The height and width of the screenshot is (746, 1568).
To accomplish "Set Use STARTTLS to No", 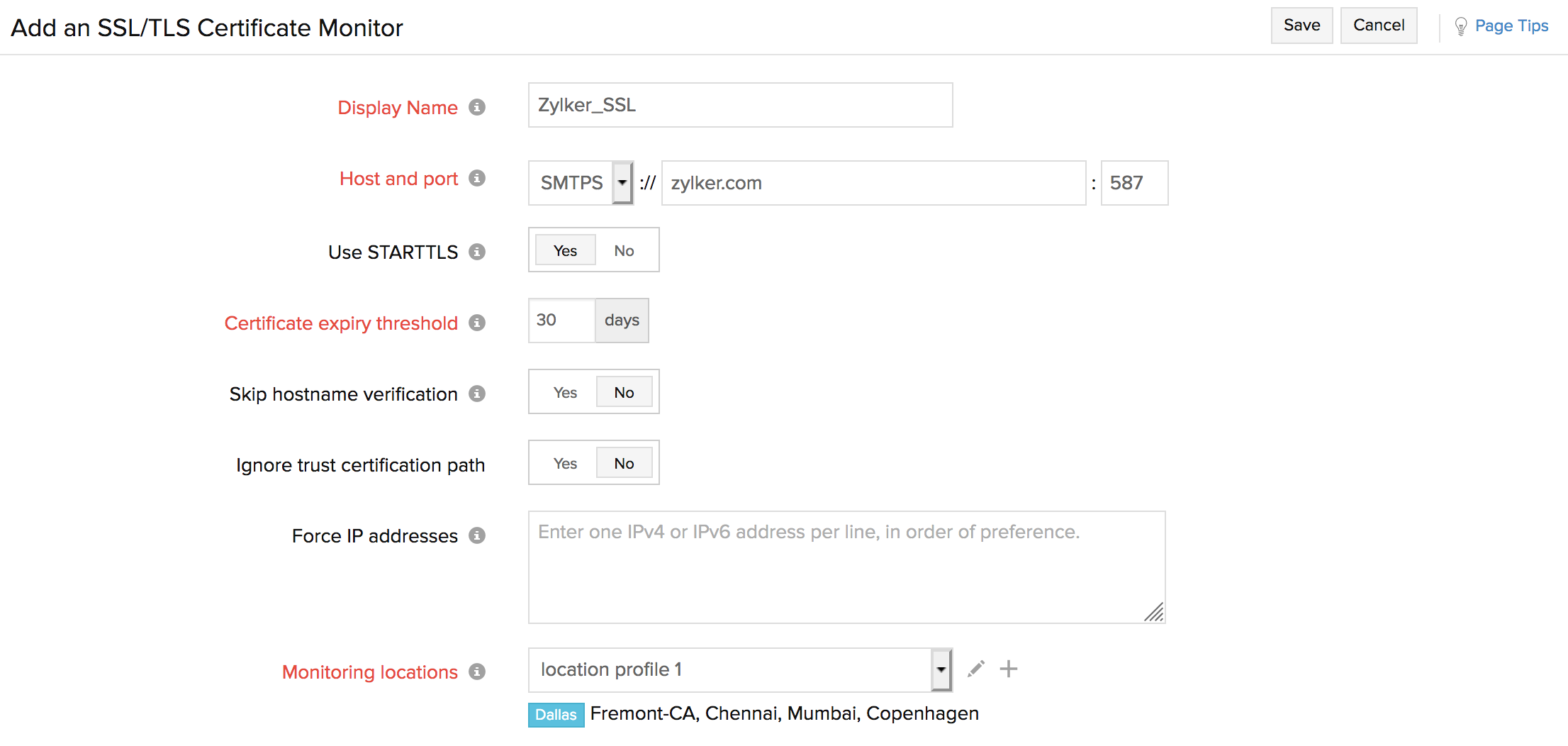I will coord(624,250).
